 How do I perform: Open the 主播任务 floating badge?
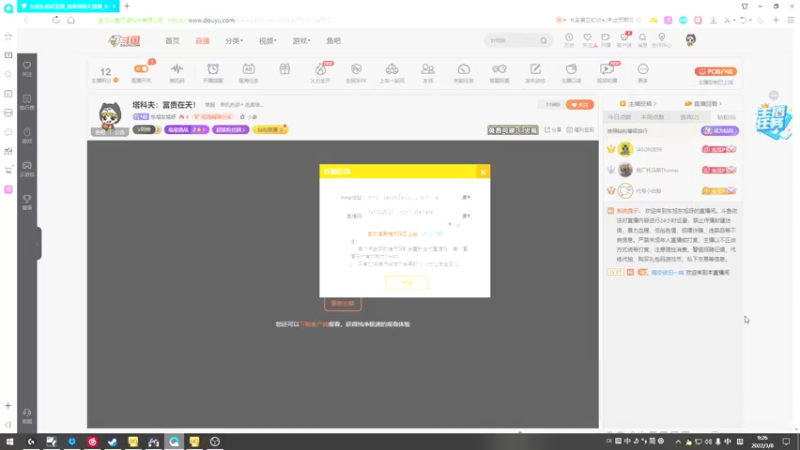[773, 121]
